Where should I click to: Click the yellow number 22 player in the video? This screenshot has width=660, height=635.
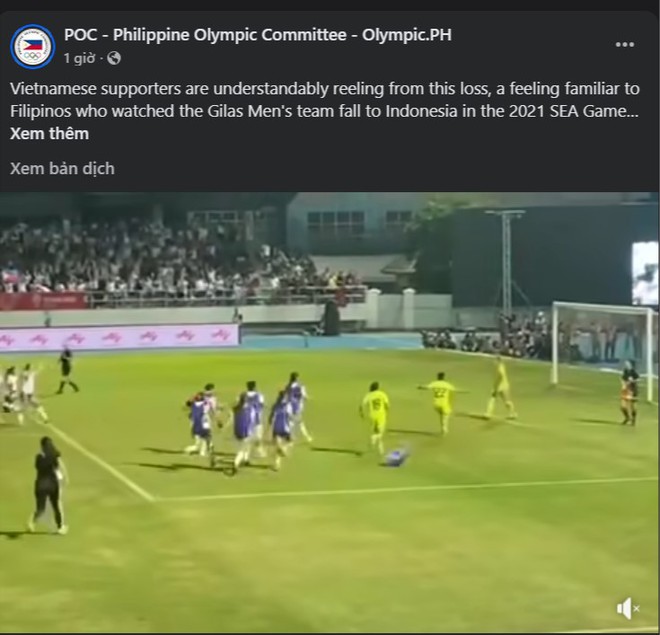tap(442, 401)
